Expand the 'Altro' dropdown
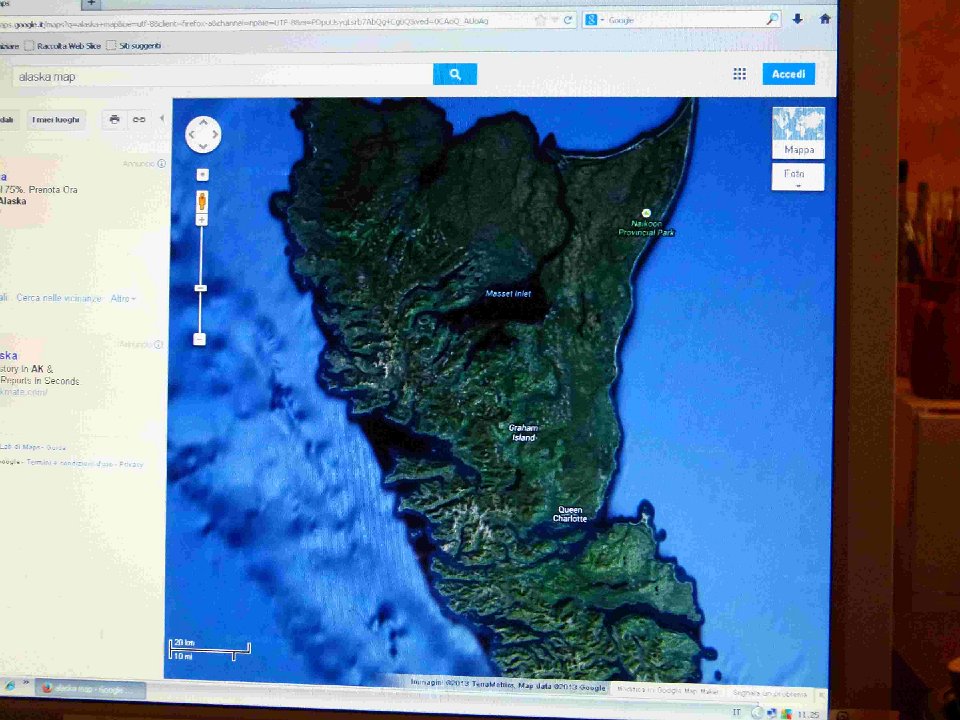Screen dimensions: 960x720 pyautogui.click(x=123, y=299)
